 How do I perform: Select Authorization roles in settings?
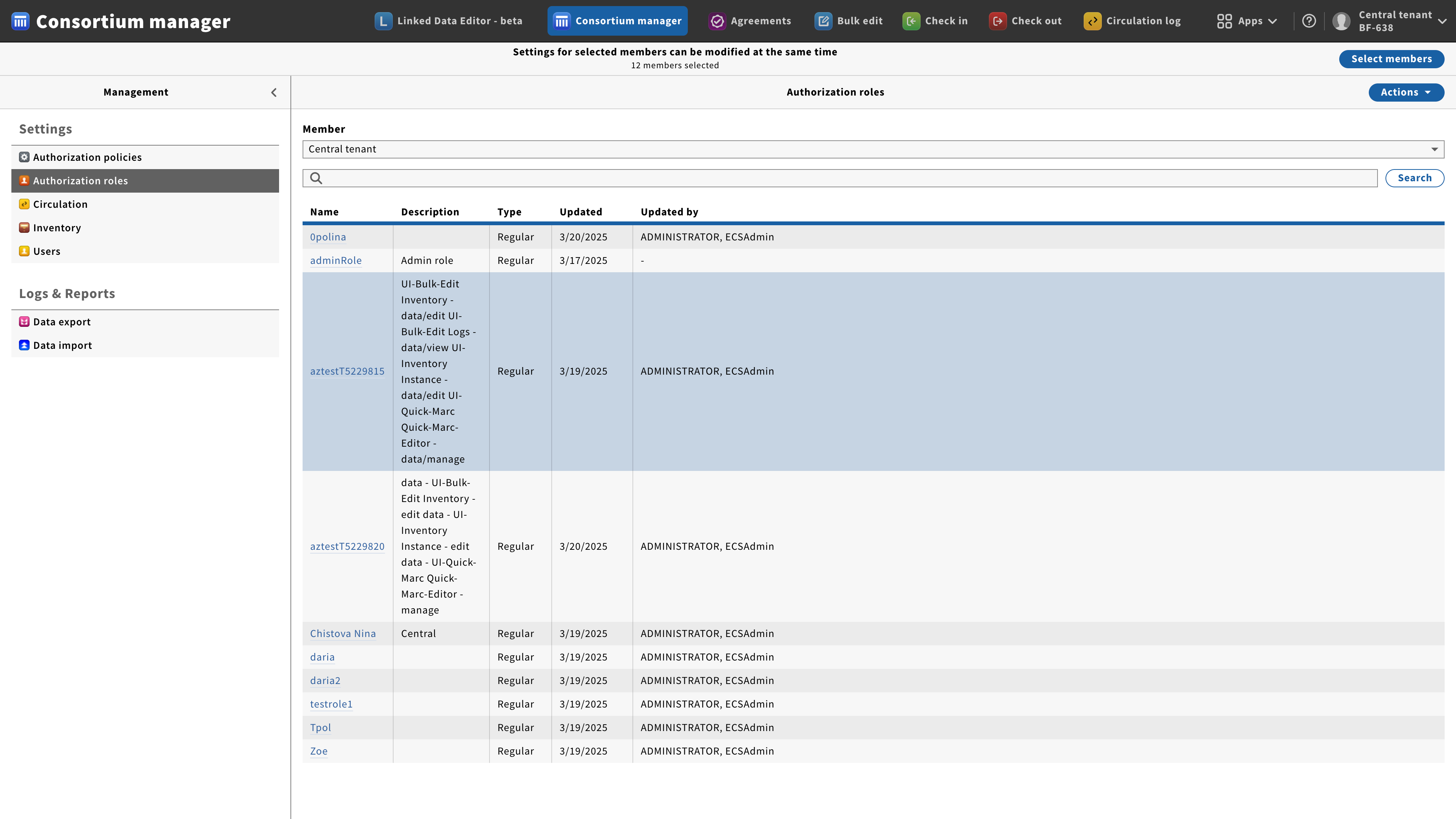pos(145,180)
